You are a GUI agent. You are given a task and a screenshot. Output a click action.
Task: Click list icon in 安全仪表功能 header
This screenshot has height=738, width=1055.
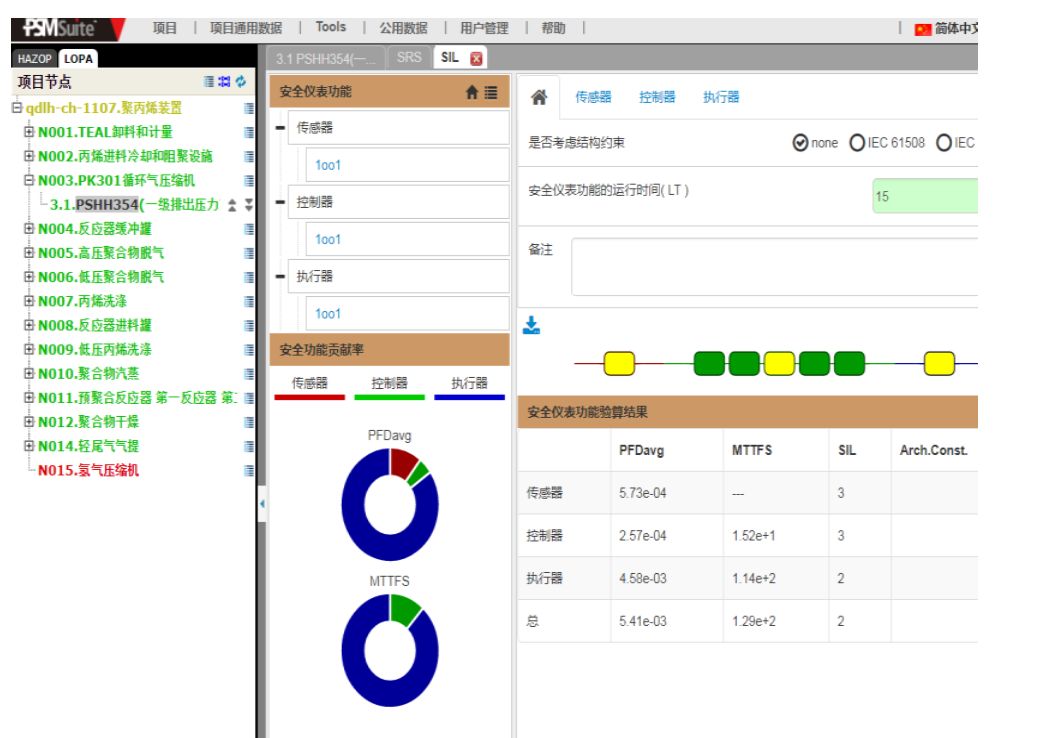[491, 92]
